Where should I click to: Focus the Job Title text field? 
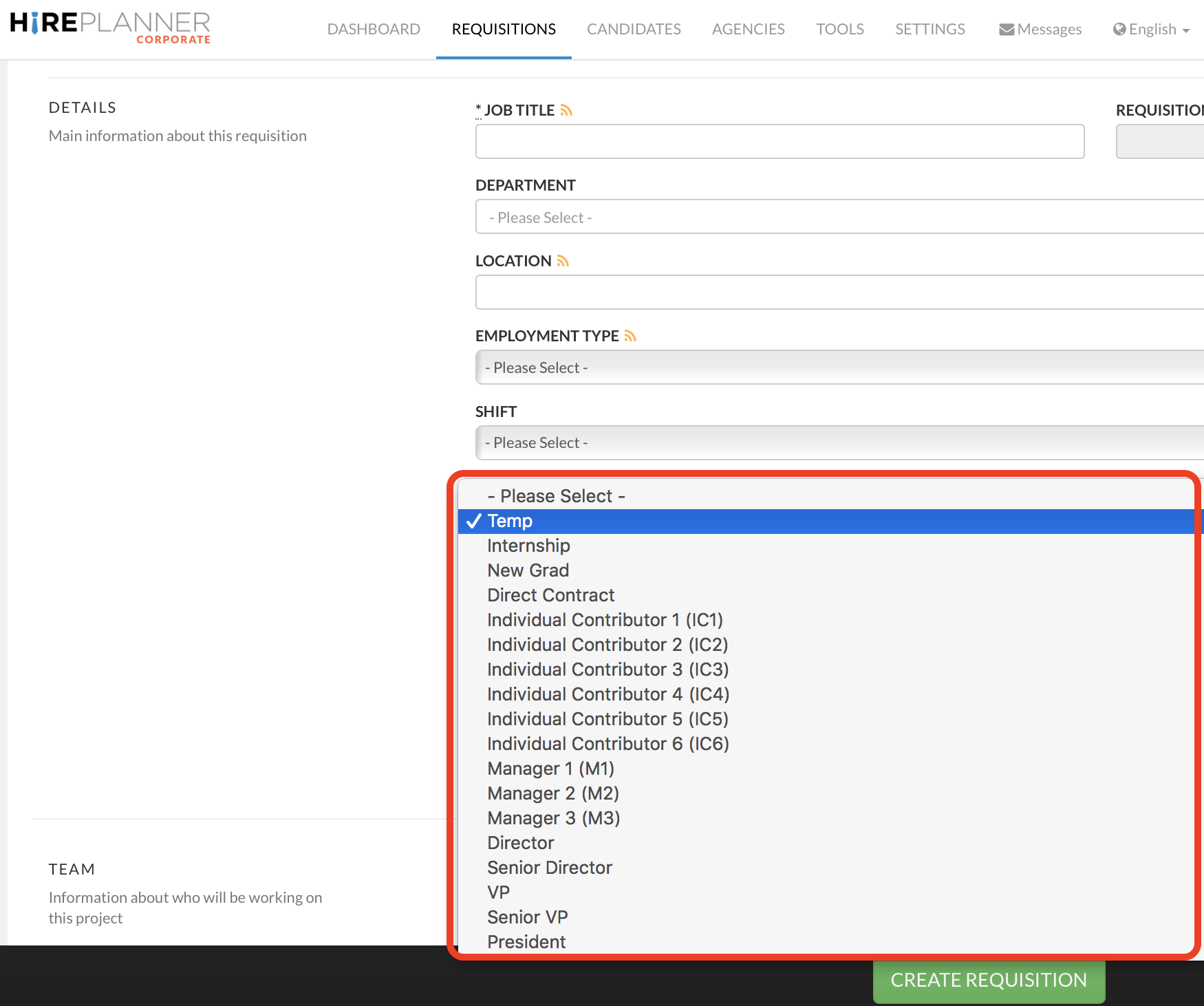coord(780,142)
